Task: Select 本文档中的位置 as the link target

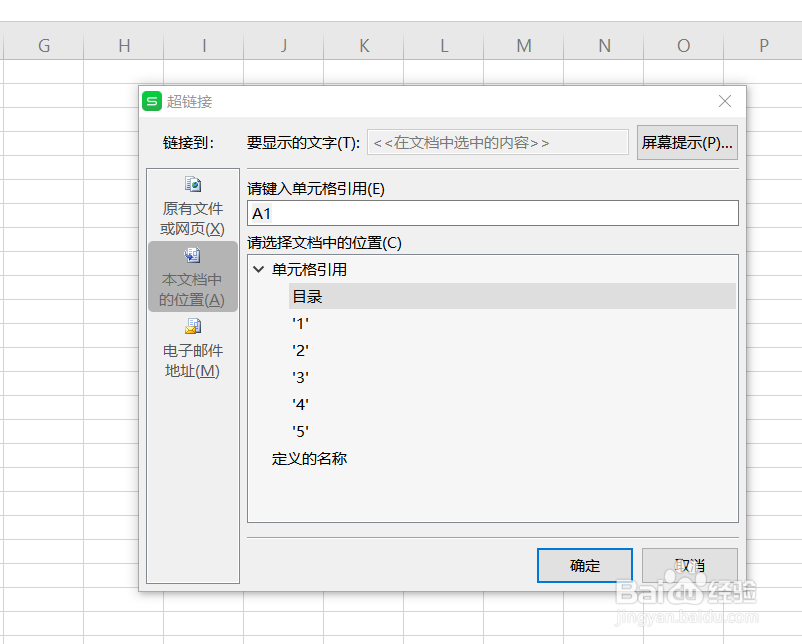Action: coord(191,277)
